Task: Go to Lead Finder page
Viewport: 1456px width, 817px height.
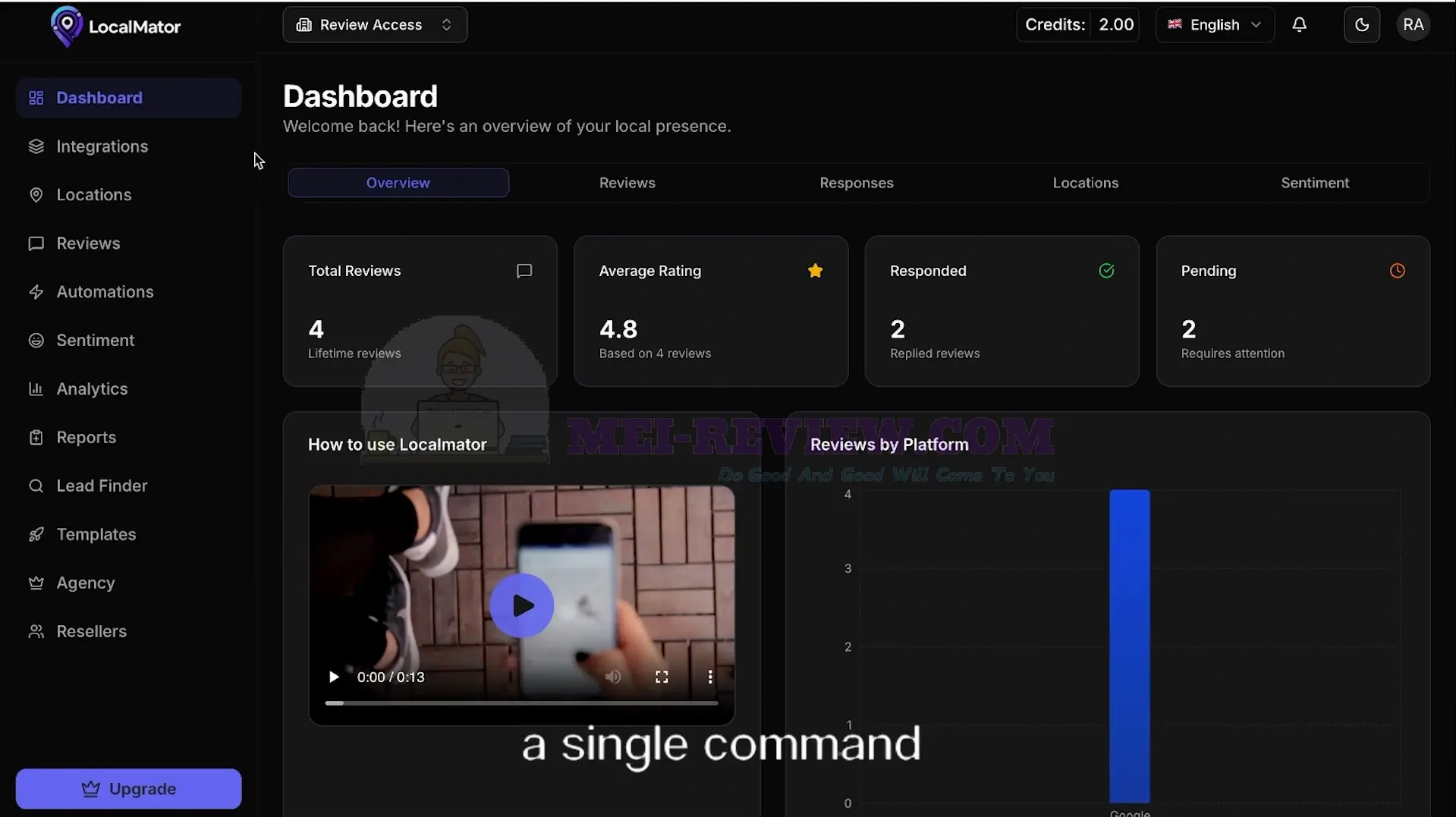Action: click(128, 486)
